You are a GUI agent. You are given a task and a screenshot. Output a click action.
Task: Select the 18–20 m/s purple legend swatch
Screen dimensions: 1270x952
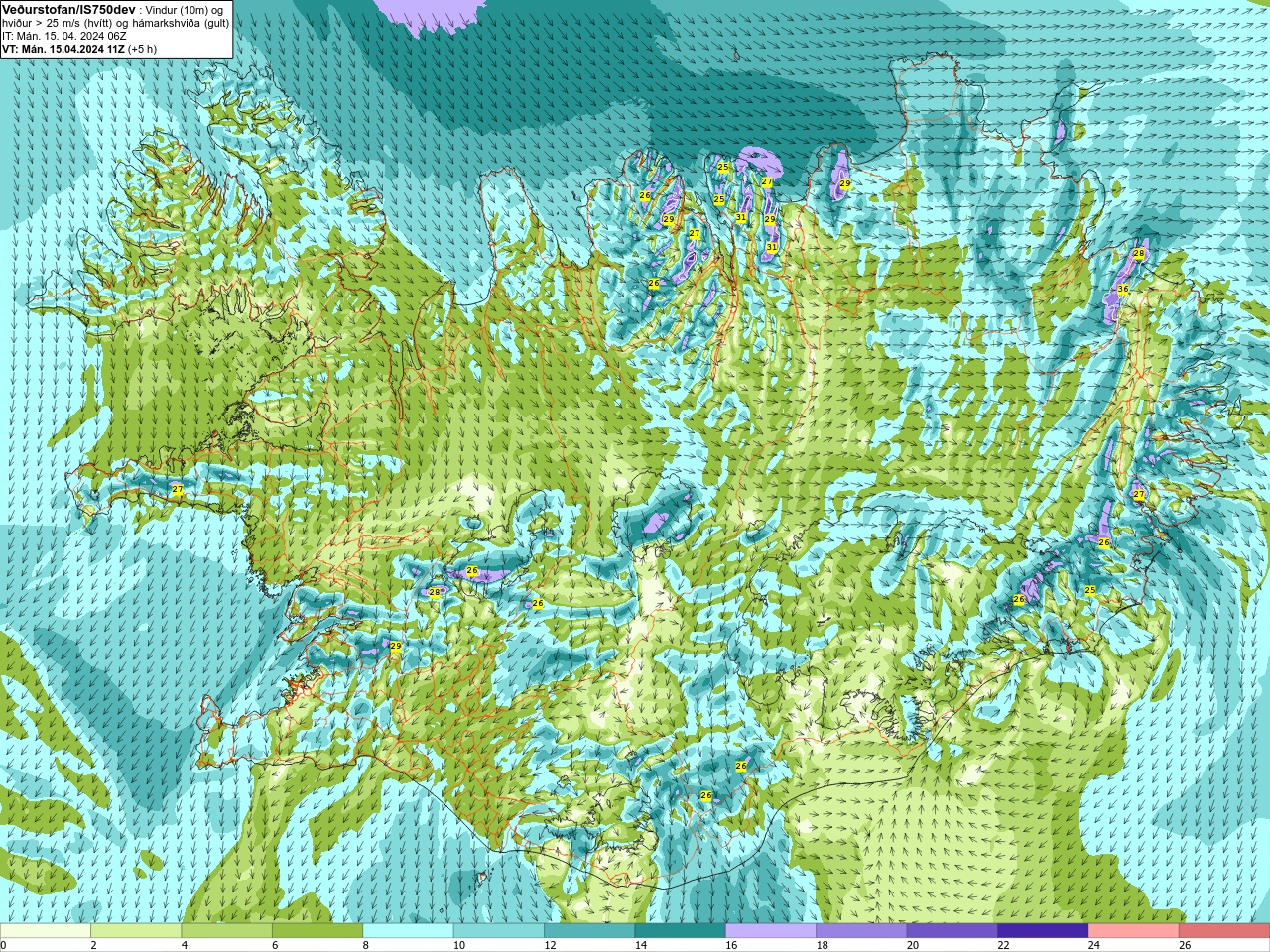tap(861, 931)
